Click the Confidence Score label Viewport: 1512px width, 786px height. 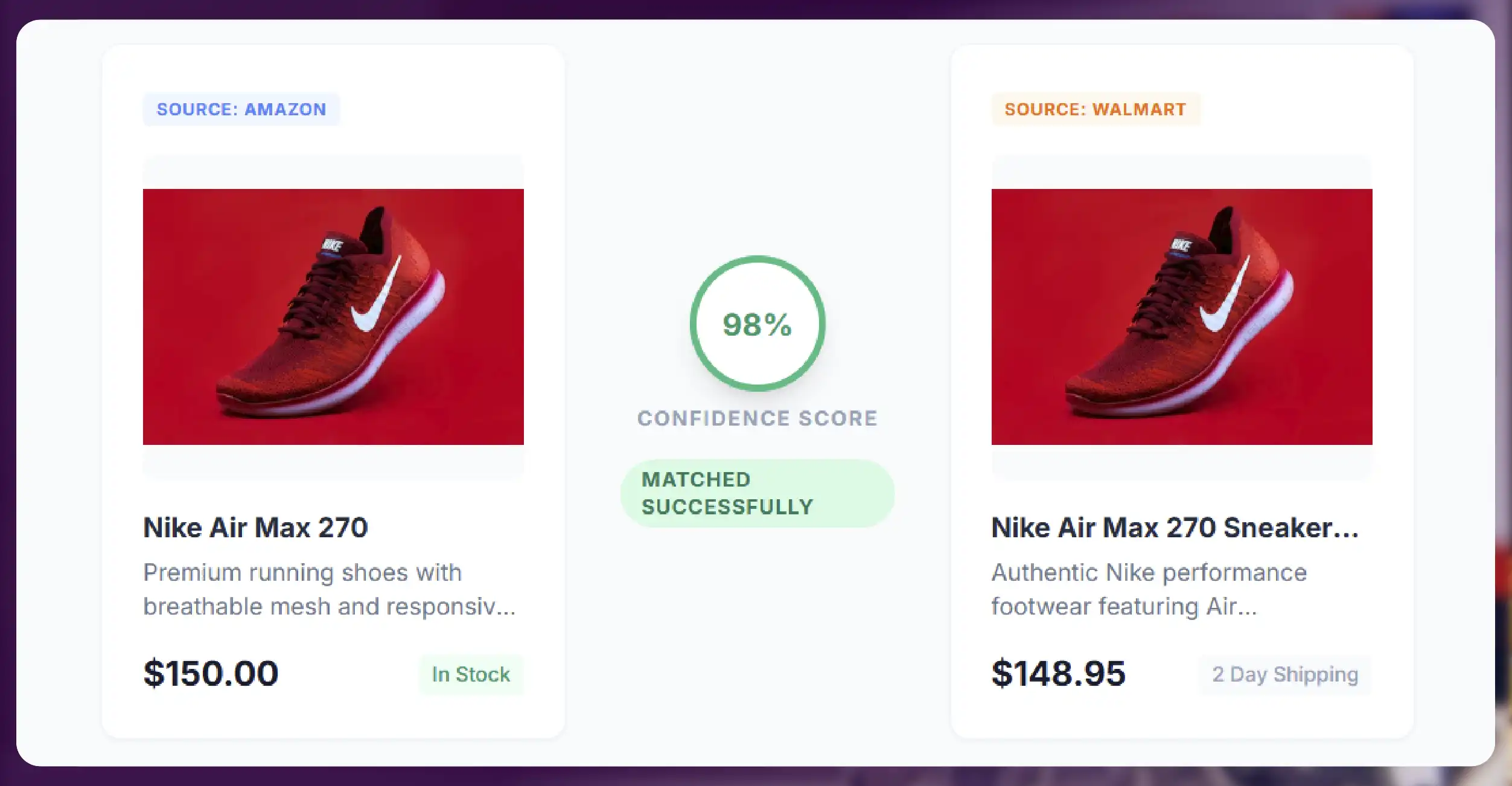[757, 418]
